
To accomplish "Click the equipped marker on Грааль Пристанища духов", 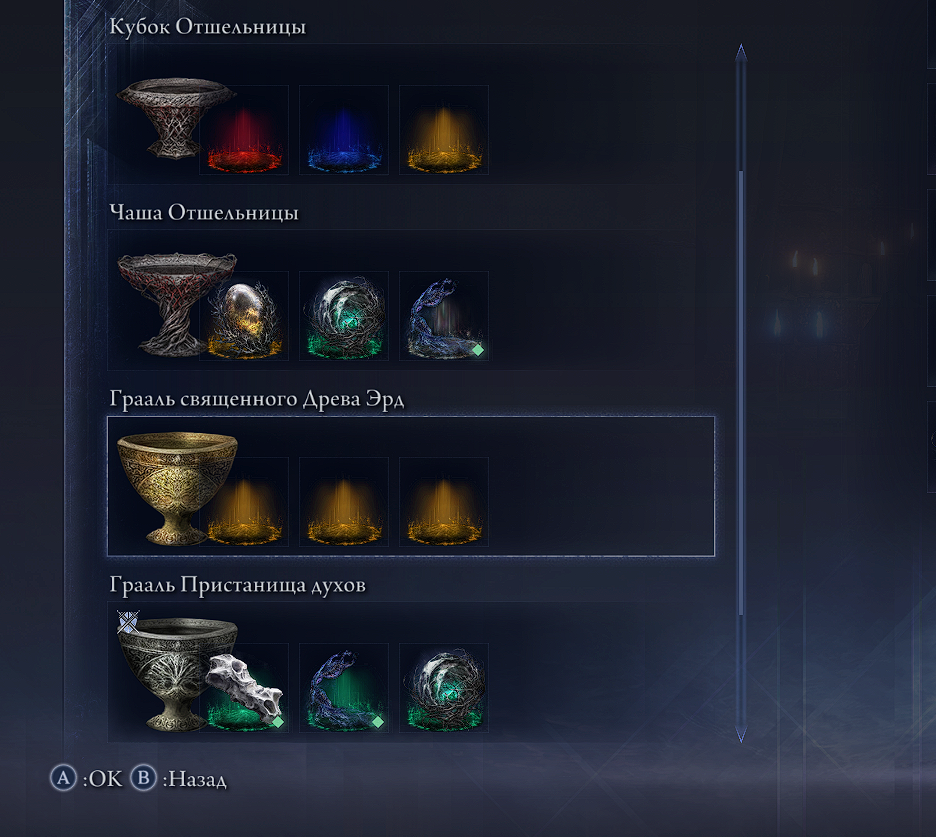I will pyautogui.click(x=128, y=622).
